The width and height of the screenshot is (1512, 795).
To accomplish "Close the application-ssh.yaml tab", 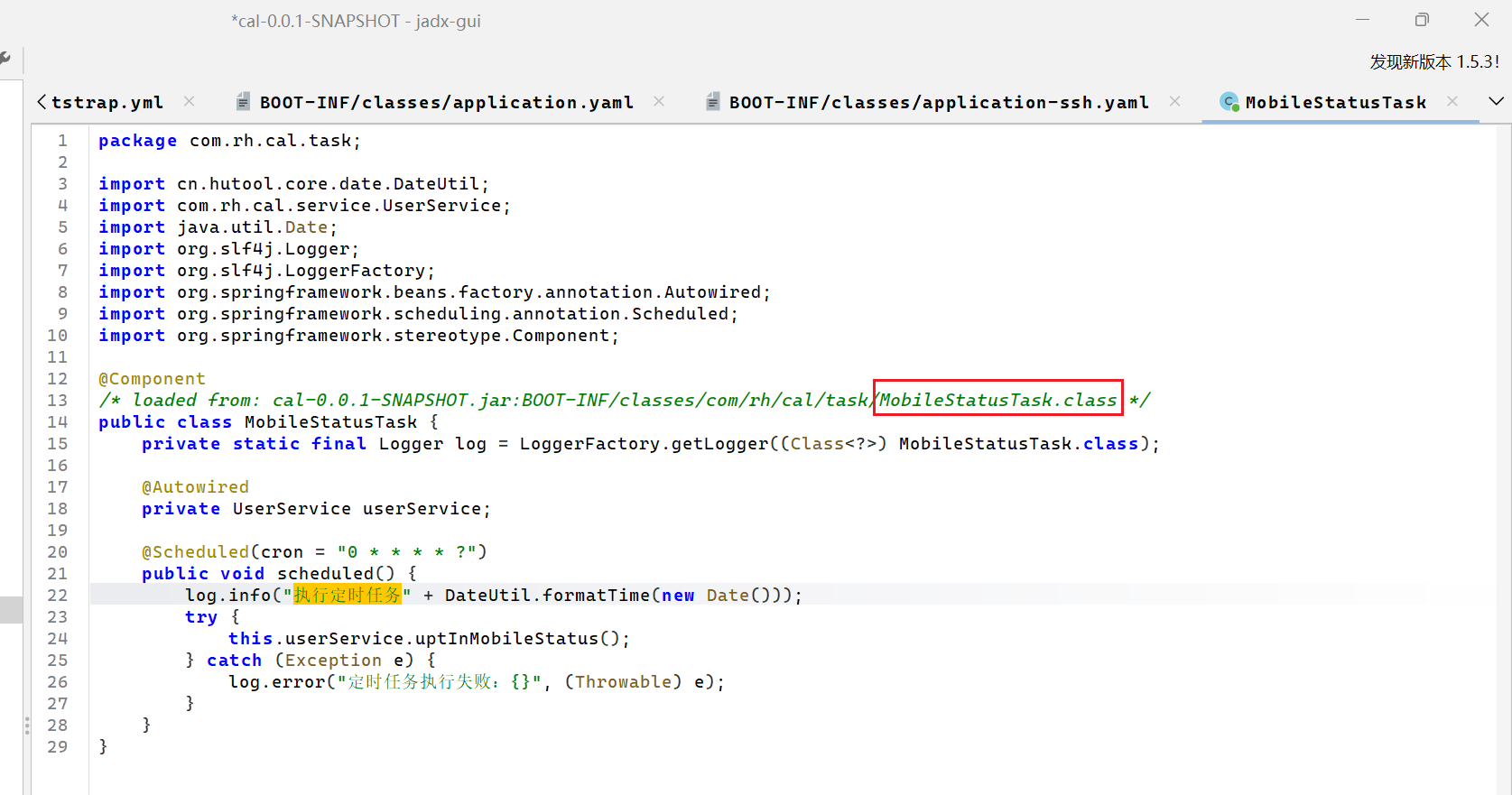I will click(x=1174, y=102).
